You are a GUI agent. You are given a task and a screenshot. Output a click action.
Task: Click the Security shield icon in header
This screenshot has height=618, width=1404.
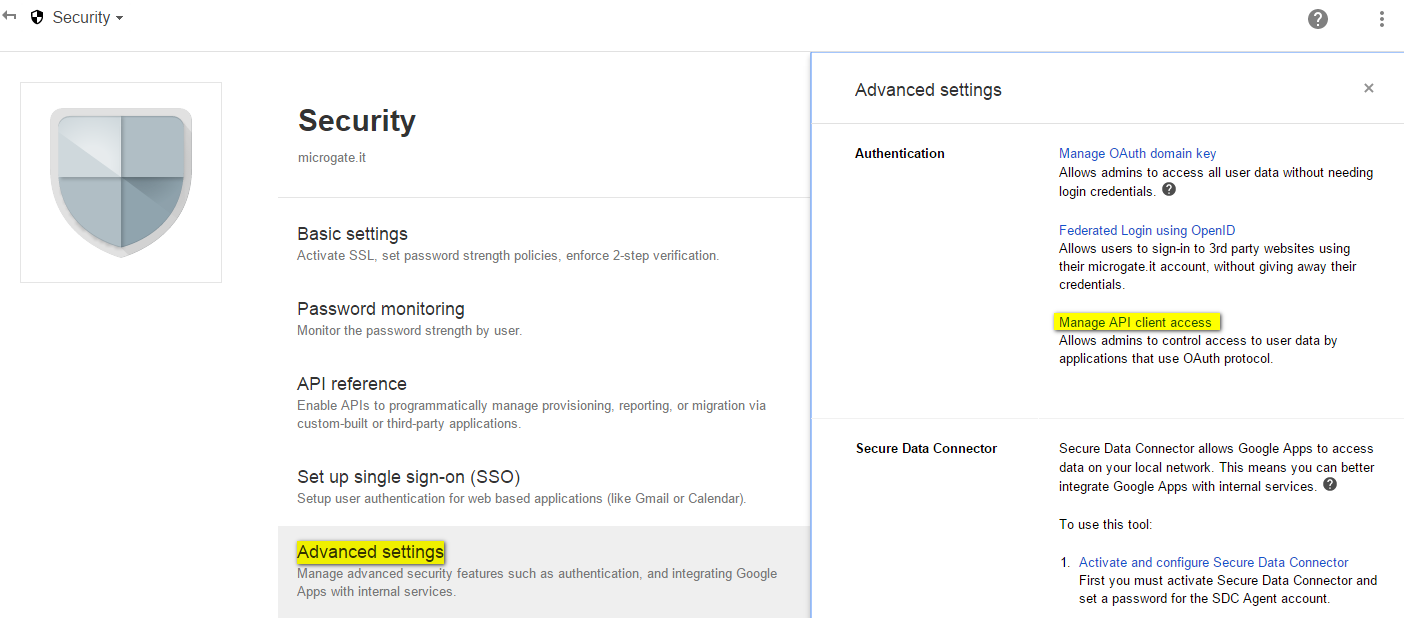point(37,18)
